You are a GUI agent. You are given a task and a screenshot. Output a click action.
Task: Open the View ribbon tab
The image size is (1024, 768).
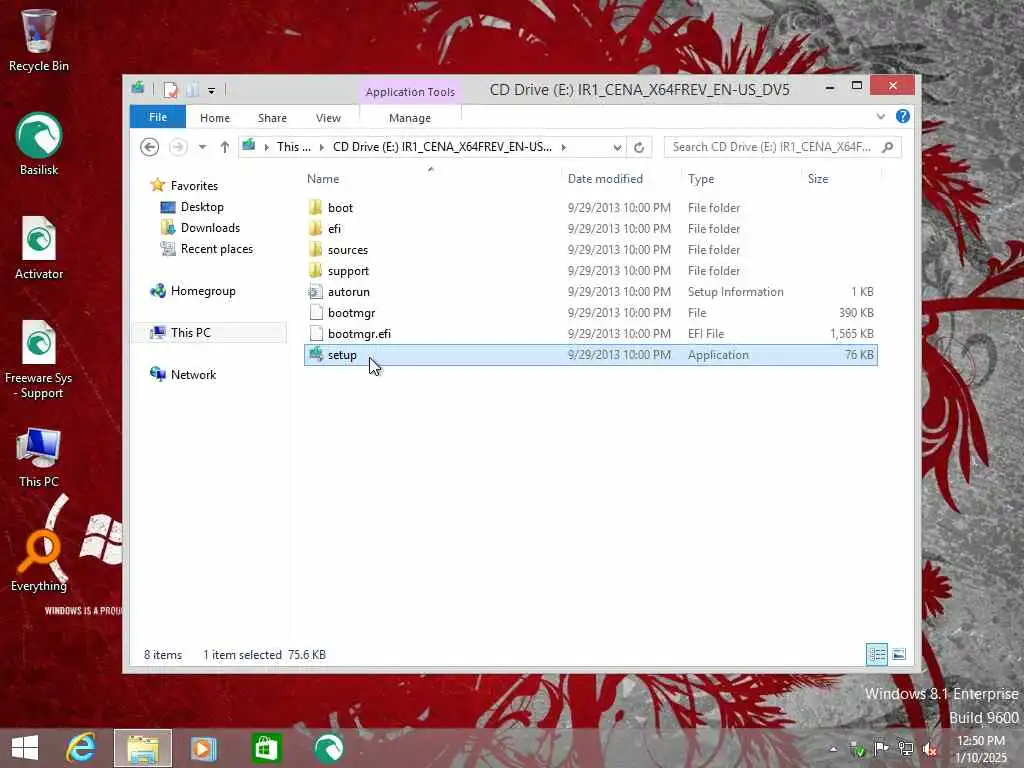click(328, 118)
